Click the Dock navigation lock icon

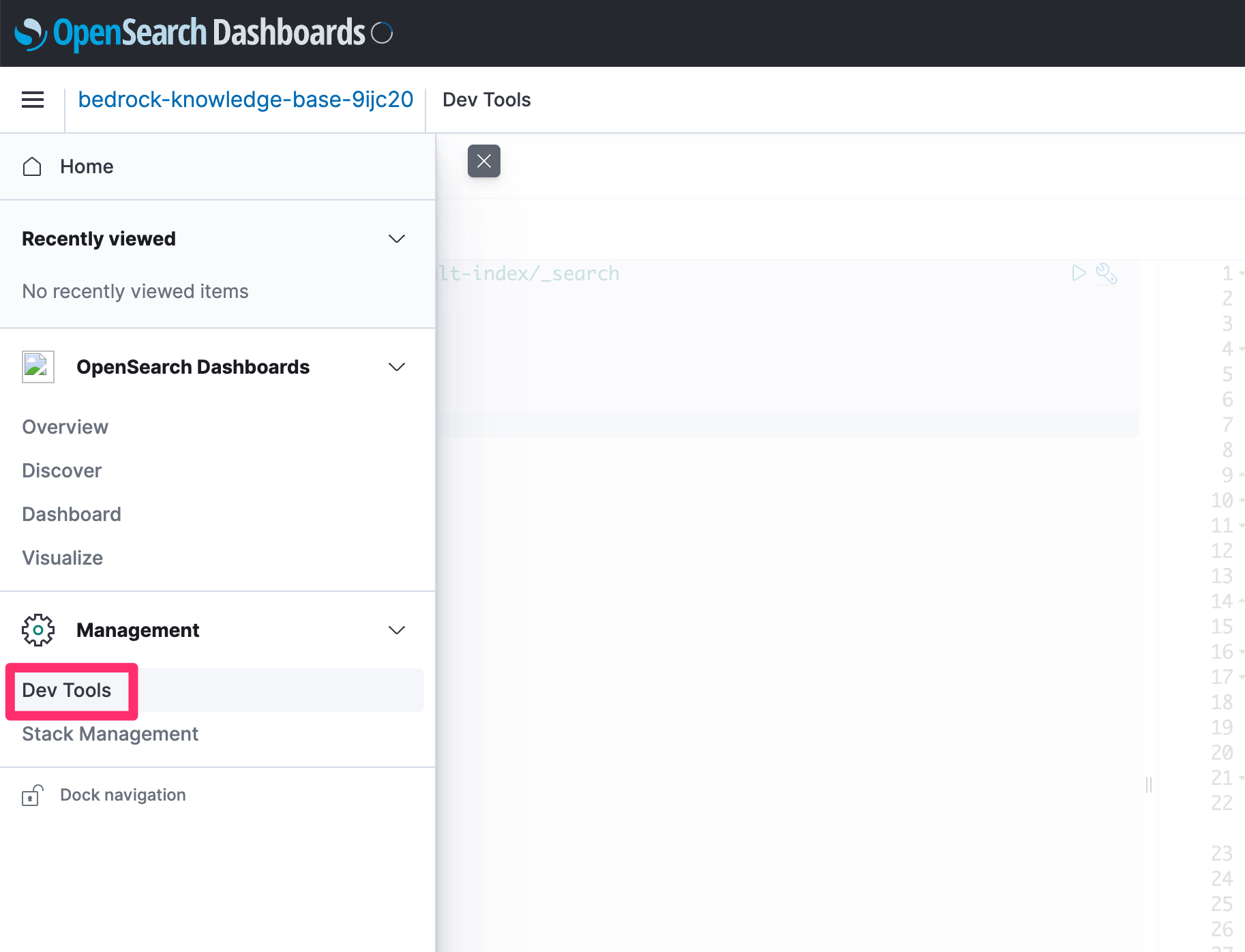coord(32,795)
